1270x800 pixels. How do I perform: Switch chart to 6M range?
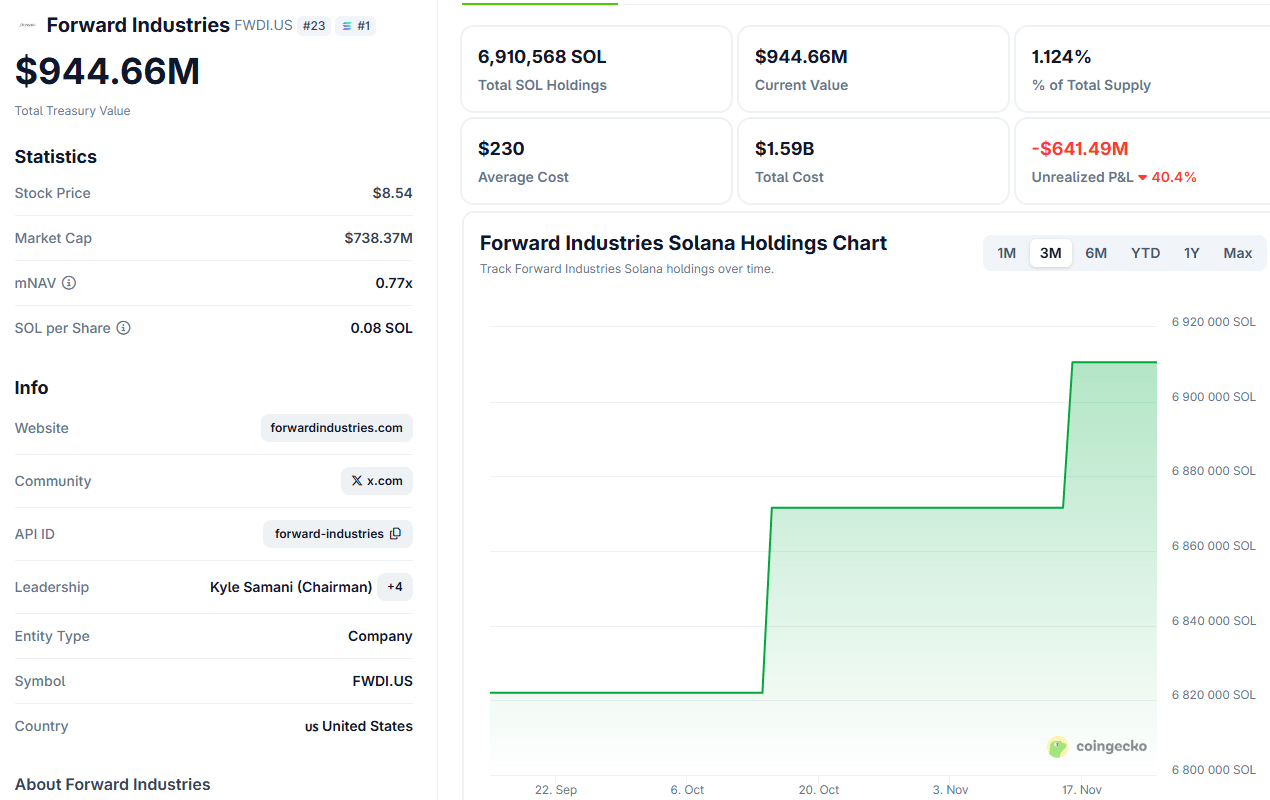tap(1096, 253)
